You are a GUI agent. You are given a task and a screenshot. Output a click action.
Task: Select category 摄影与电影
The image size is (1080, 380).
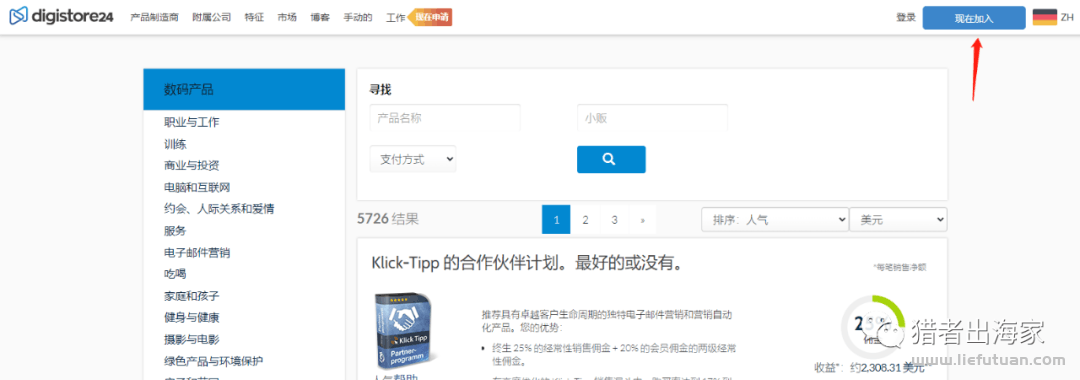[191, 339]
